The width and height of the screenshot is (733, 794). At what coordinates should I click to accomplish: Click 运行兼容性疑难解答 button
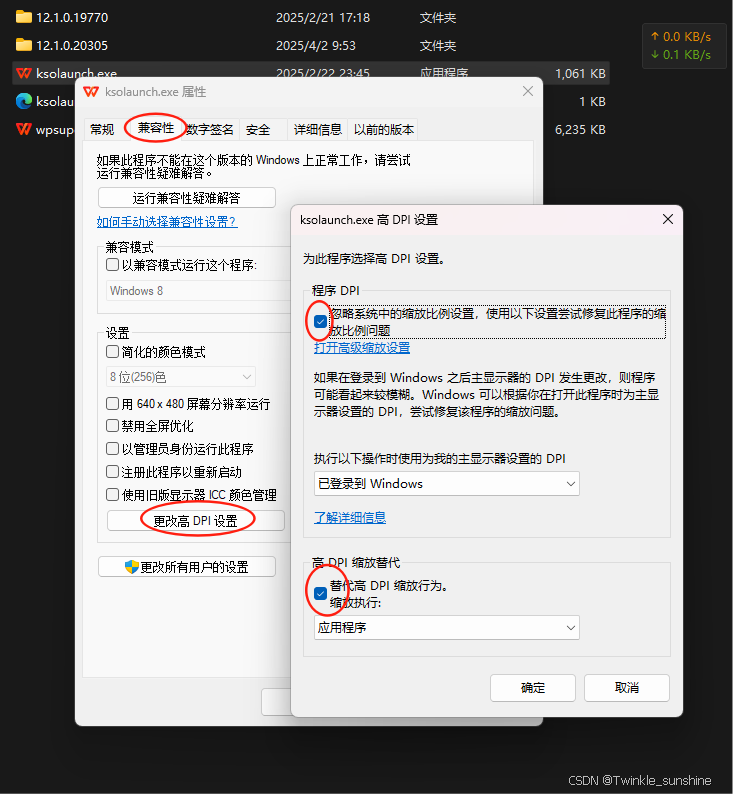pos(187,197)
